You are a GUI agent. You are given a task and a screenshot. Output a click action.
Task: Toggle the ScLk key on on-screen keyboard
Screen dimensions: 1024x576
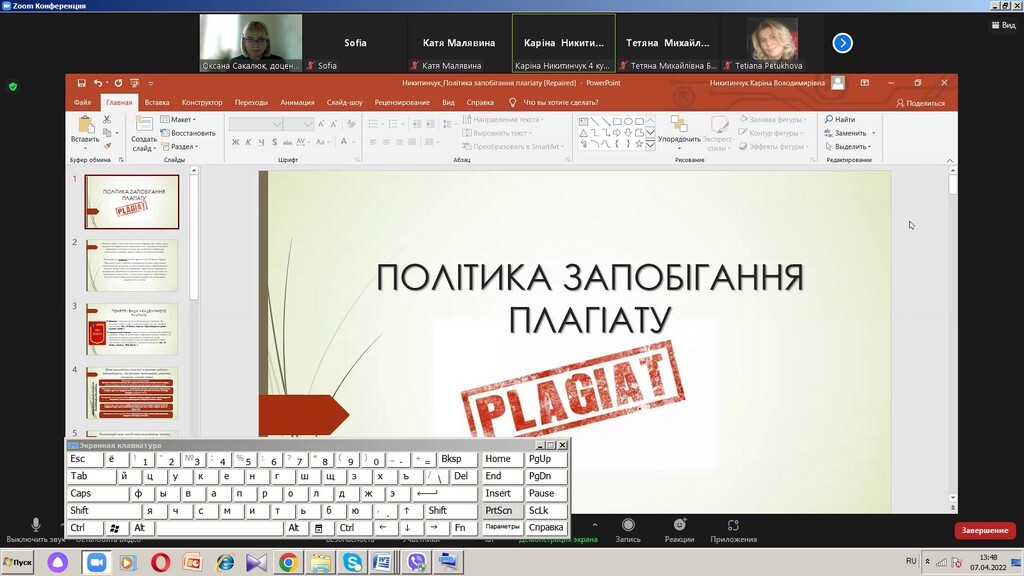[539, 511]
